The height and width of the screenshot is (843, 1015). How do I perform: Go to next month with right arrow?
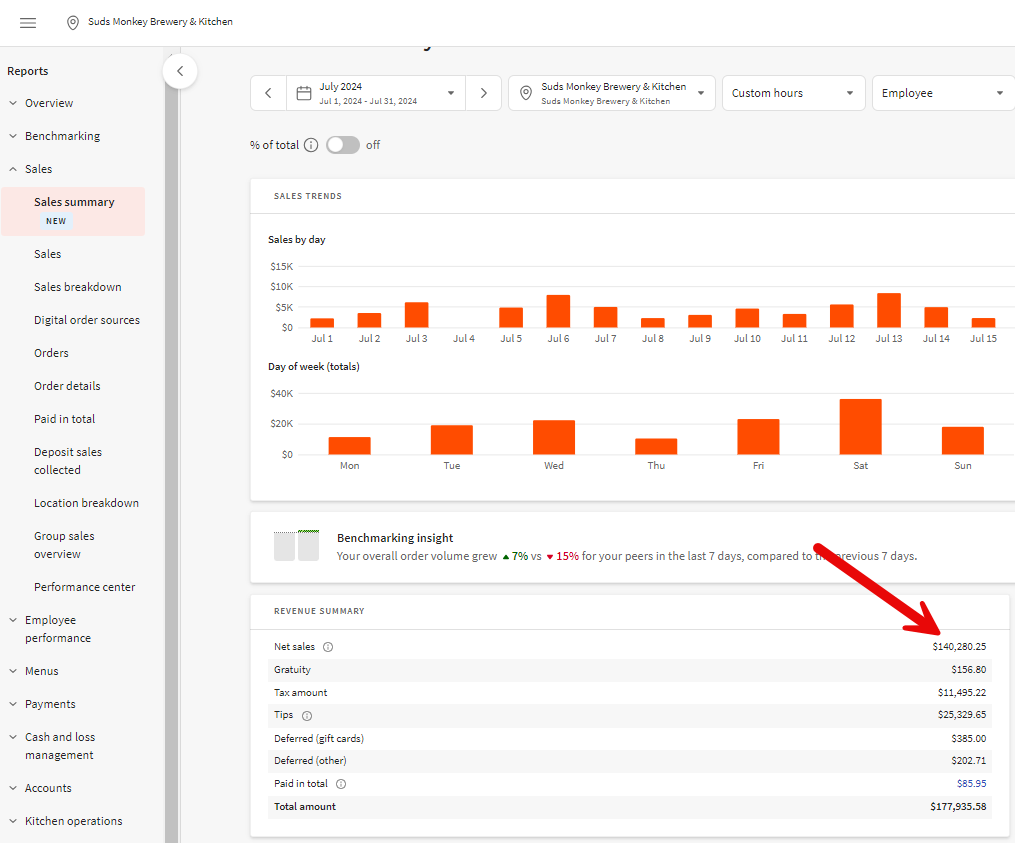click(484, 93)
